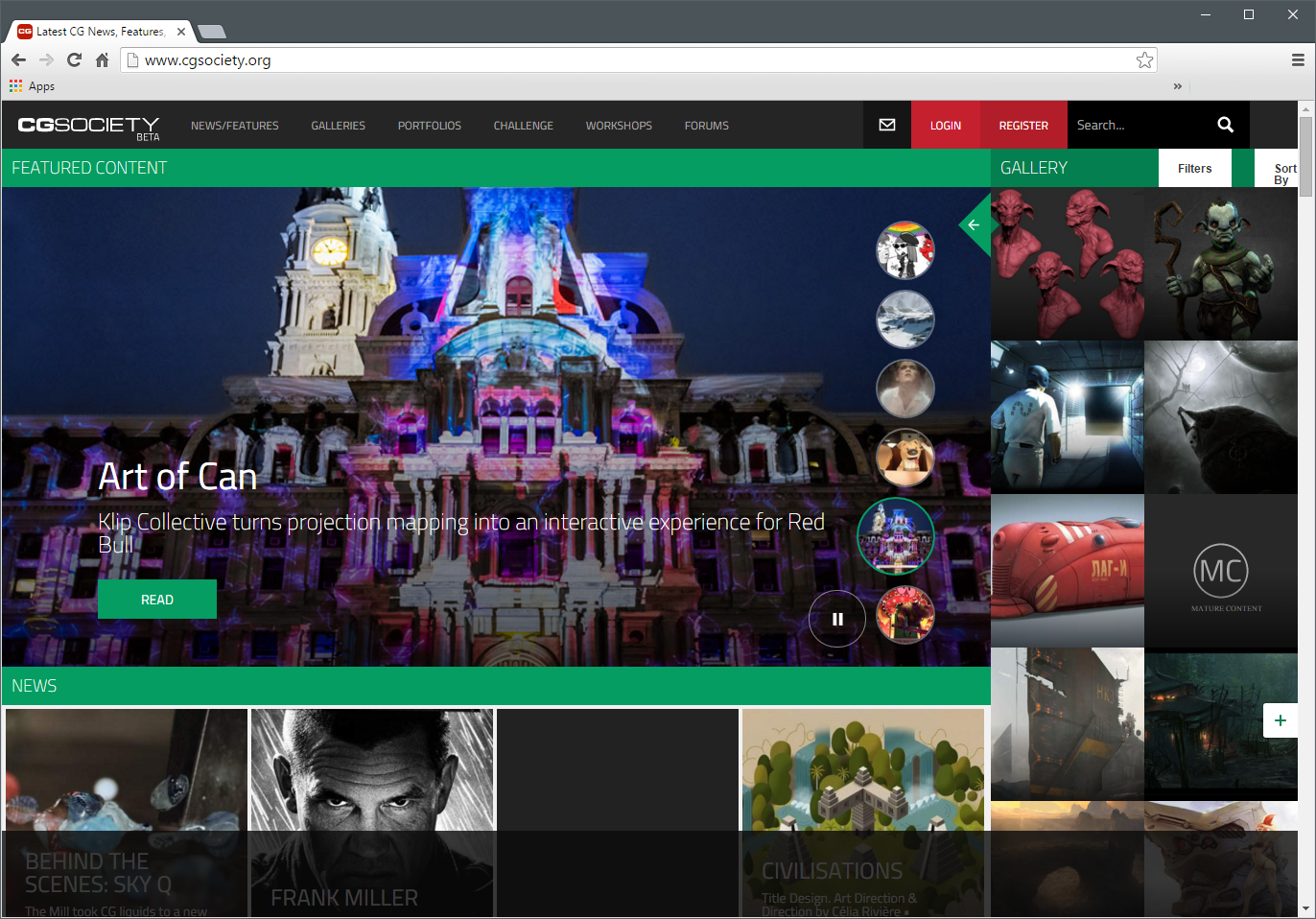Open the Civilisations news card
This screenshot has width=1316, height=919.
tap(863, 813)
